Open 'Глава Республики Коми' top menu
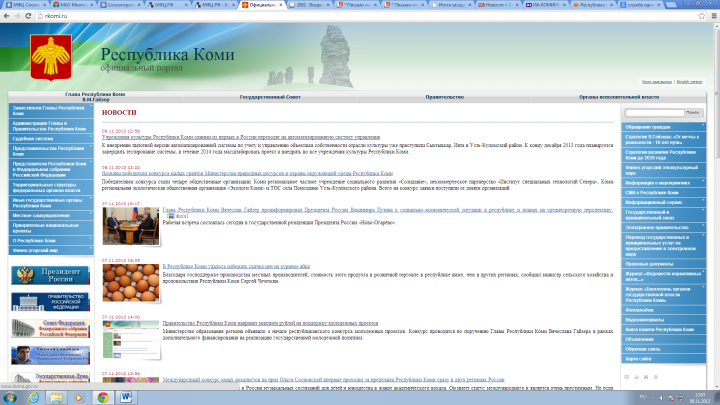The width and height of the screenshot is (720, 405). [x=95, y=97]
